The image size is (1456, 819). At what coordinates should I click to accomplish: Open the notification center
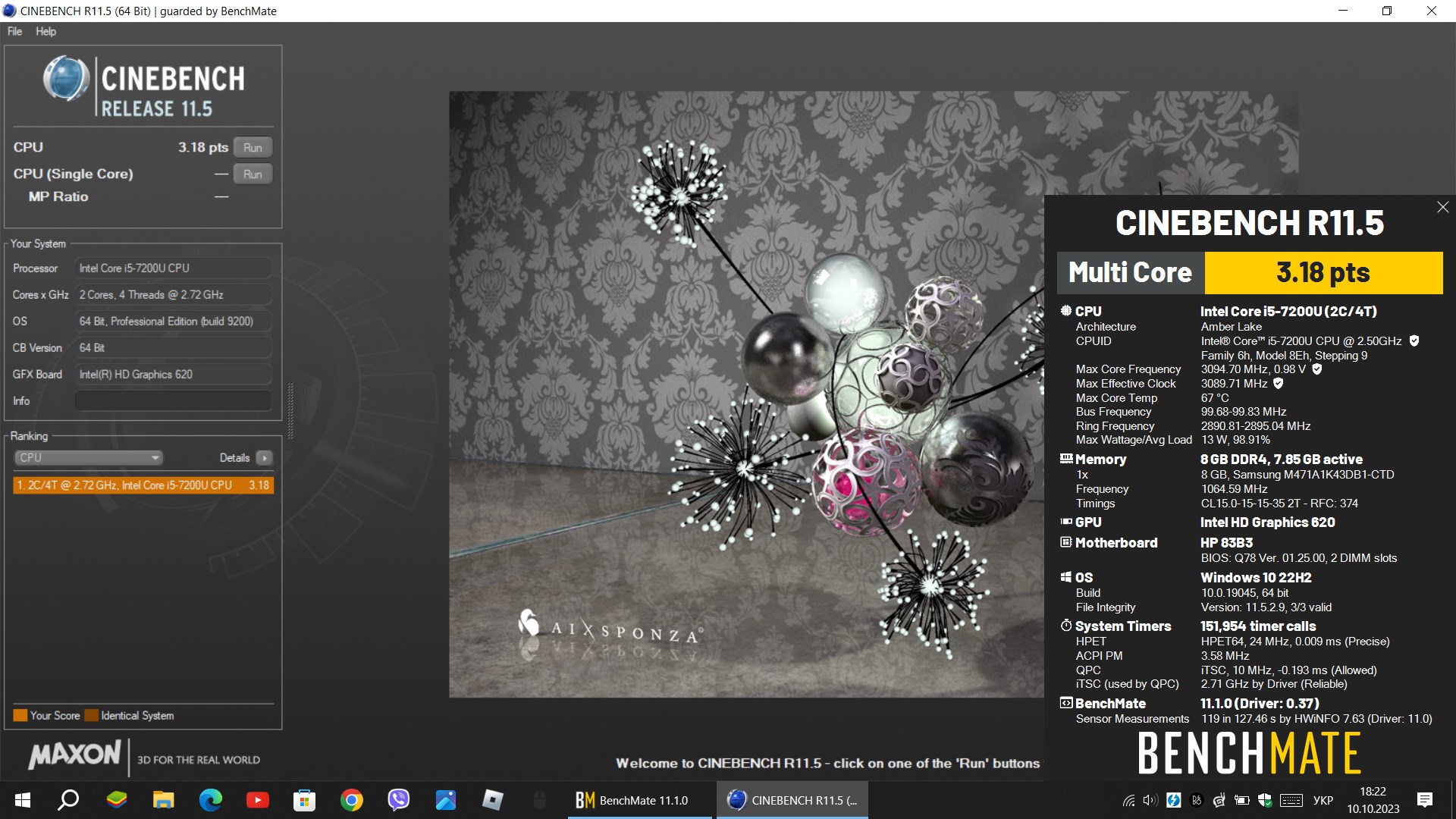[1425, 800]
